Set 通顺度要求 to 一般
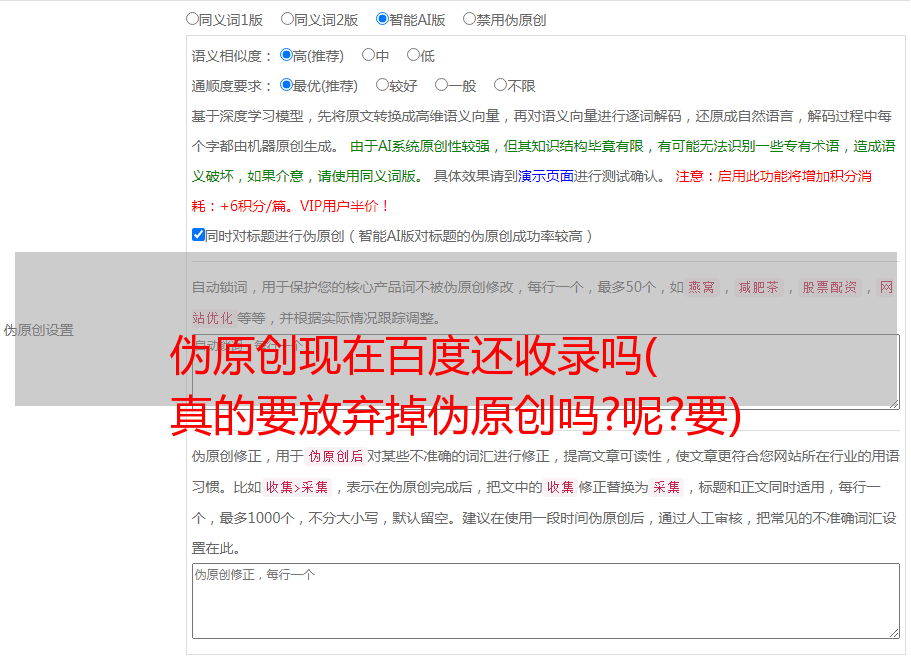 442,85
